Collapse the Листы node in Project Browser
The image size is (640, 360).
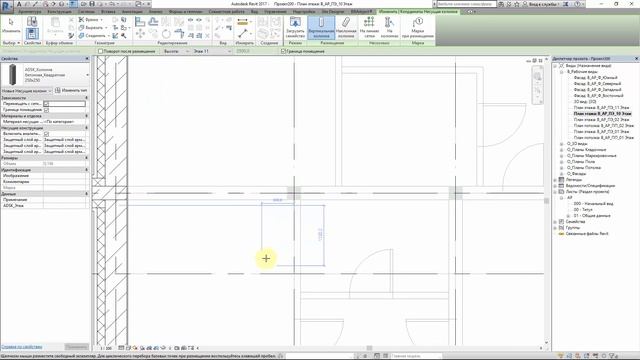pyautogui.click(x=555, y=191)
